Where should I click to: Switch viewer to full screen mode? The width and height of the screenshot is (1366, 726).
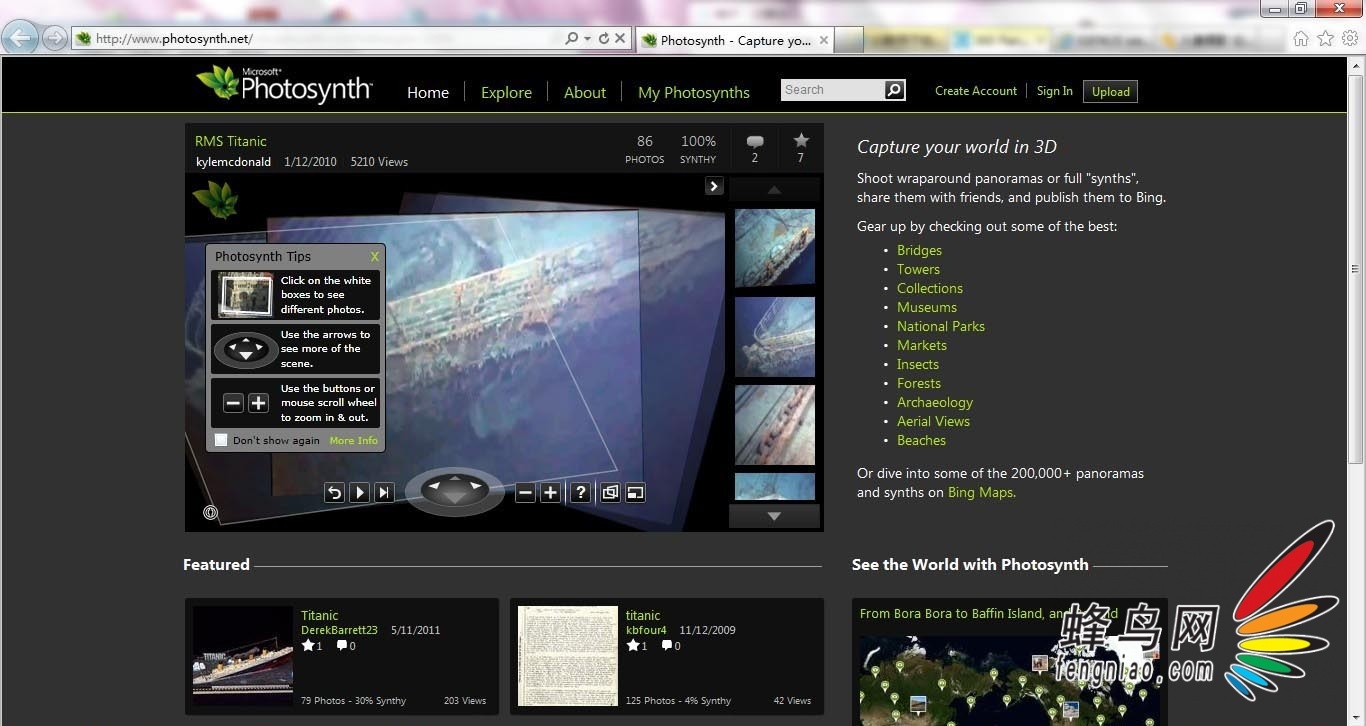pos(635,492)
